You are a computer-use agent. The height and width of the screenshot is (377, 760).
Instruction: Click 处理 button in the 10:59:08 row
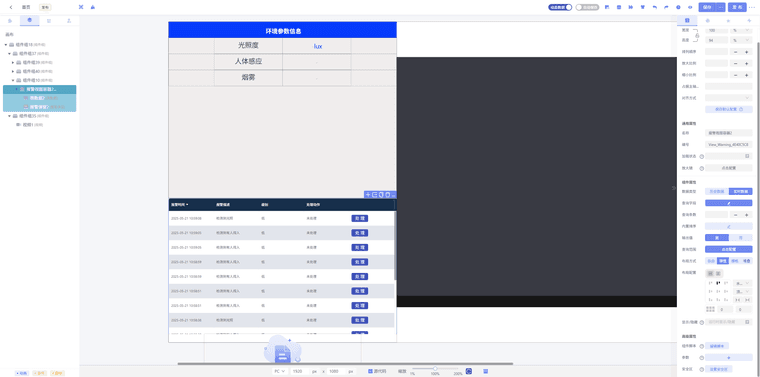coord(359,219)
